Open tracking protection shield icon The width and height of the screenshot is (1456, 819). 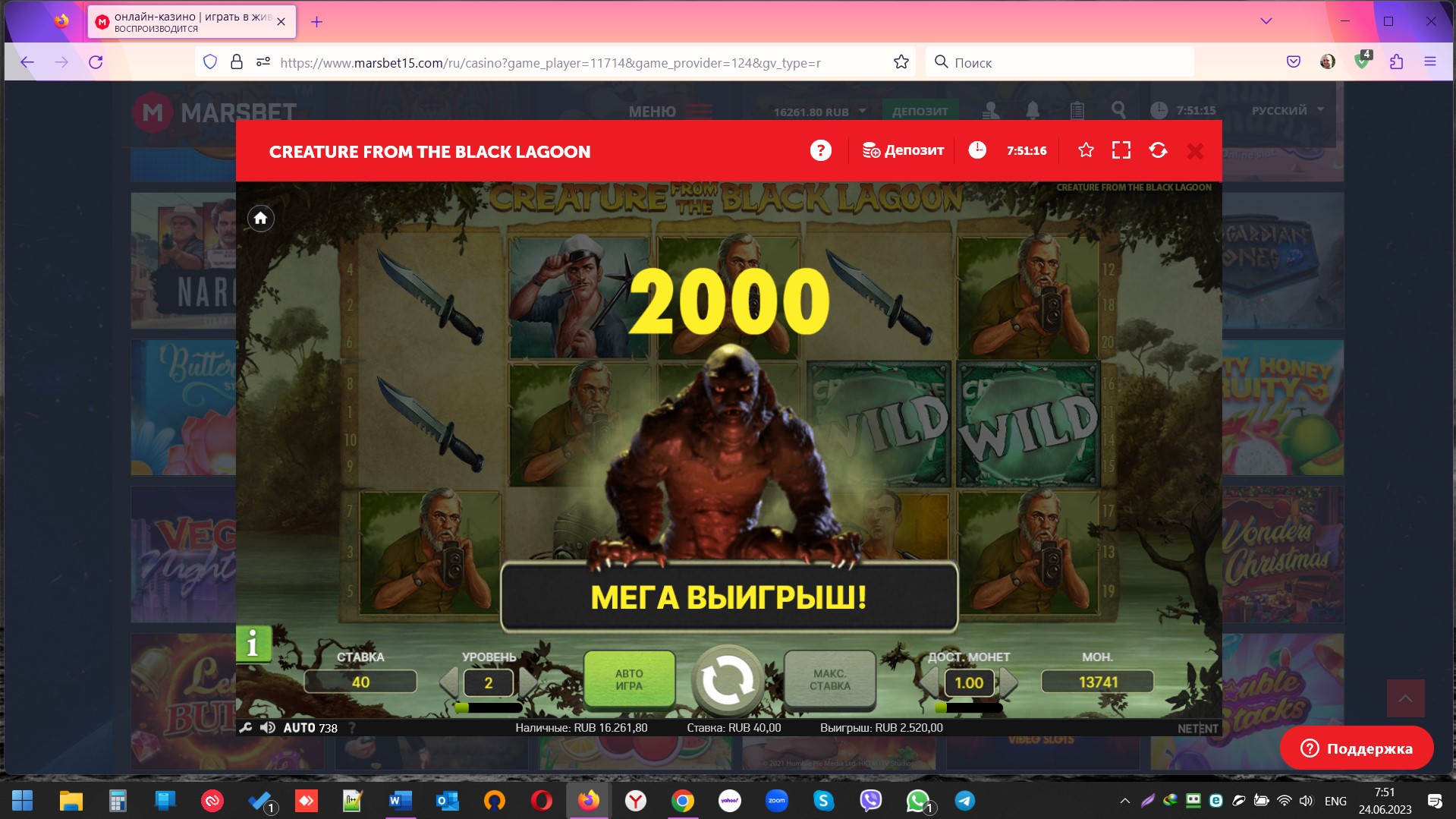point(210,62)
